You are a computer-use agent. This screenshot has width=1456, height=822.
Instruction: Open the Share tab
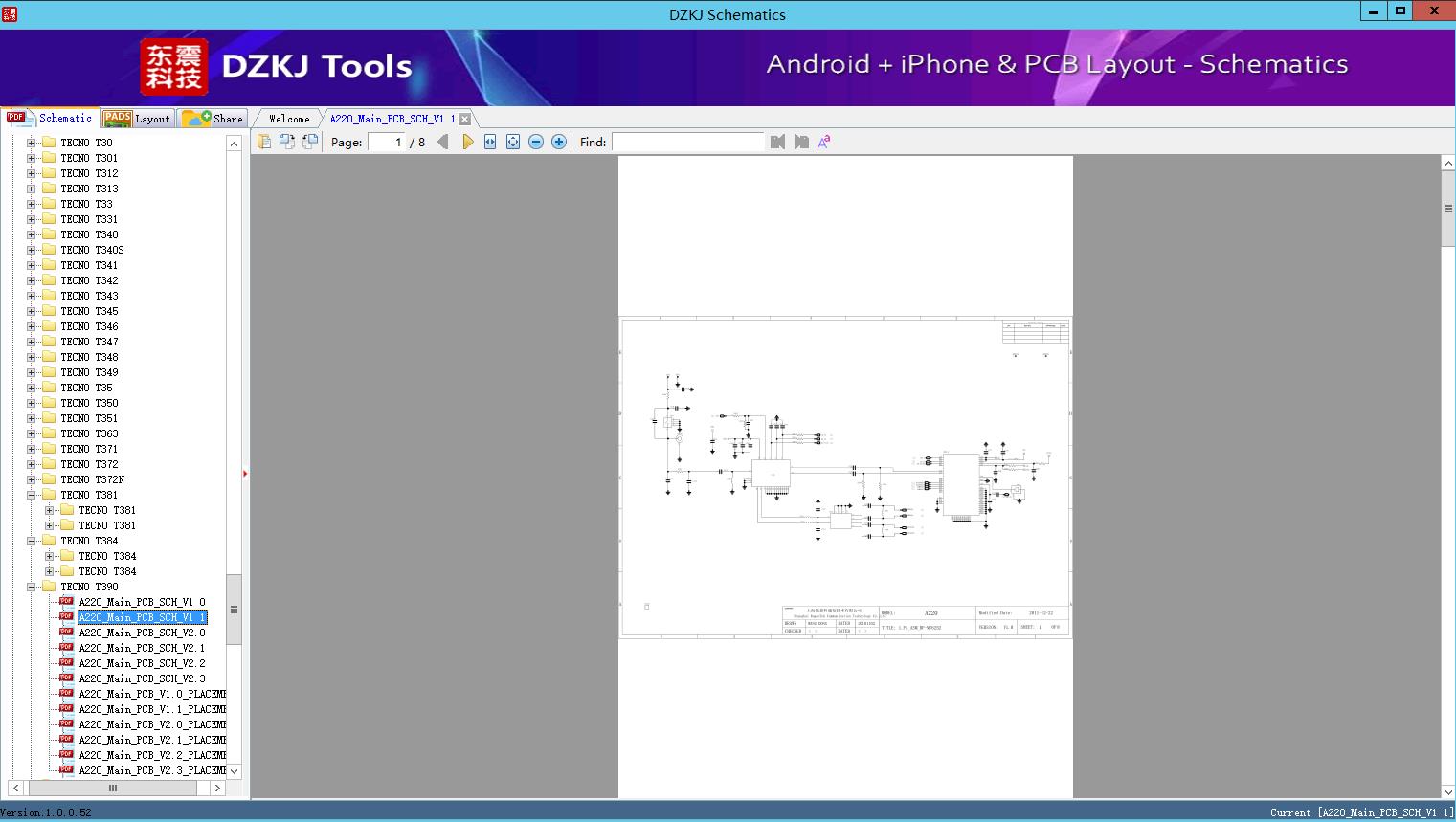[213, 119]
